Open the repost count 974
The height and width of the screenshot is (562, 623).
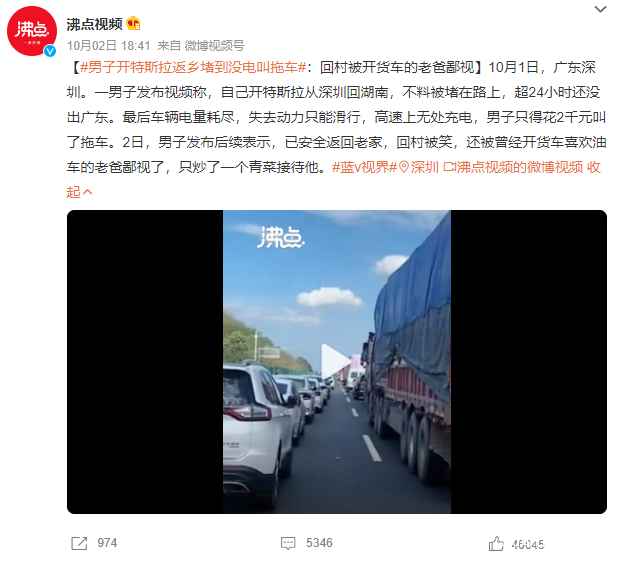click(107, 543)
